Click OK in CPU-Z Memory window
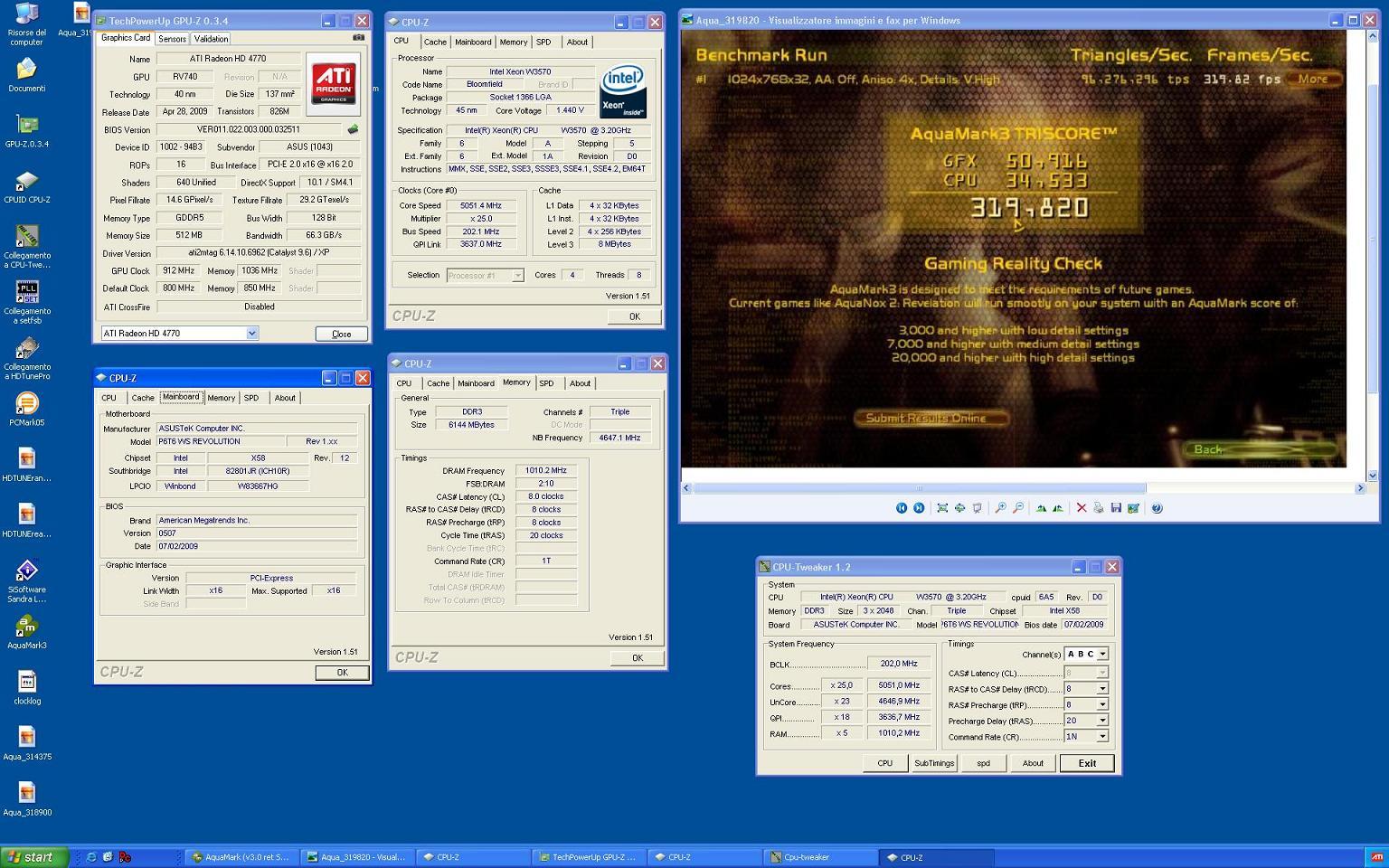Image resolution: width=1389 pixels, height=868 pixels. (638, 658)
